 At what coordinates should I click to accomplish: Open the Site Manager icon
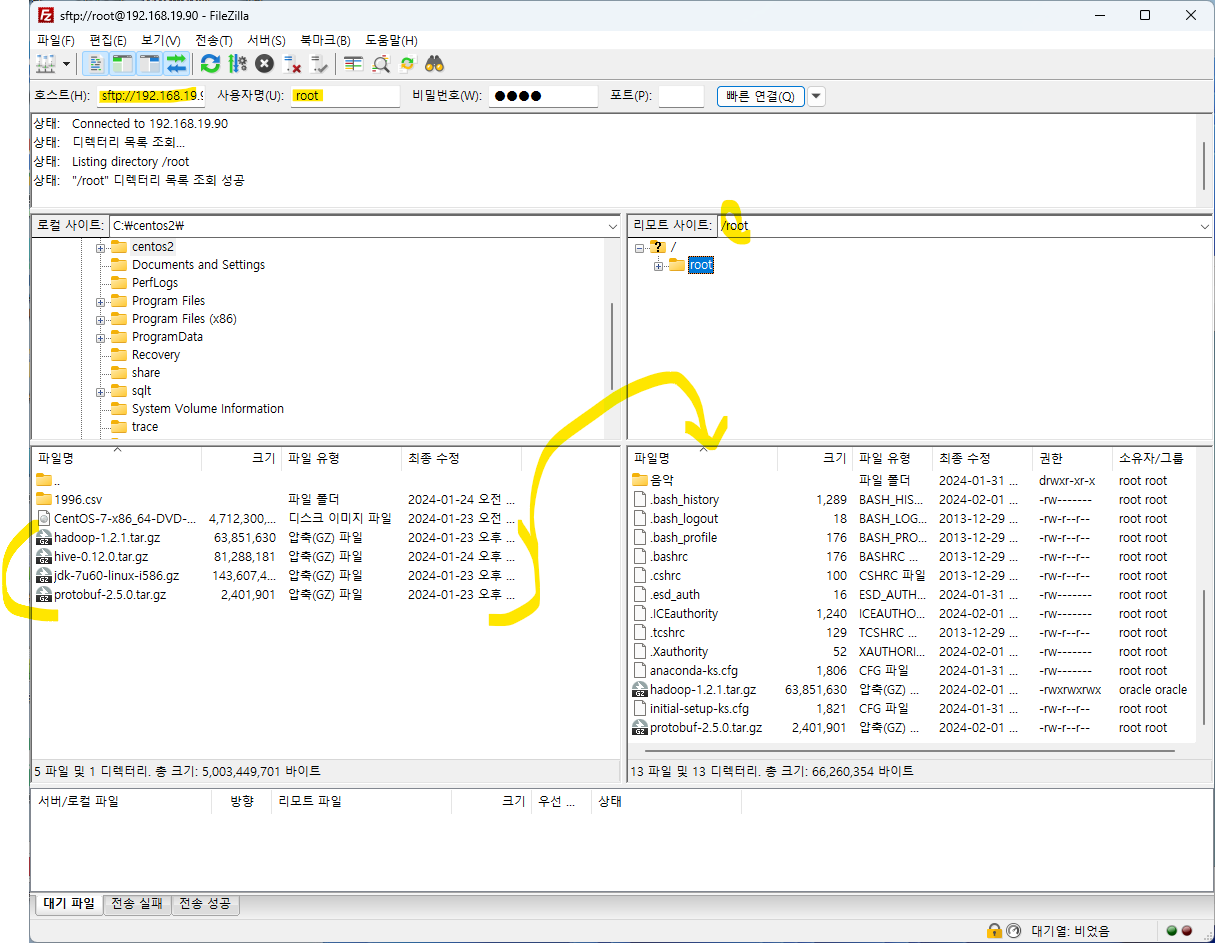click(45, 64)
